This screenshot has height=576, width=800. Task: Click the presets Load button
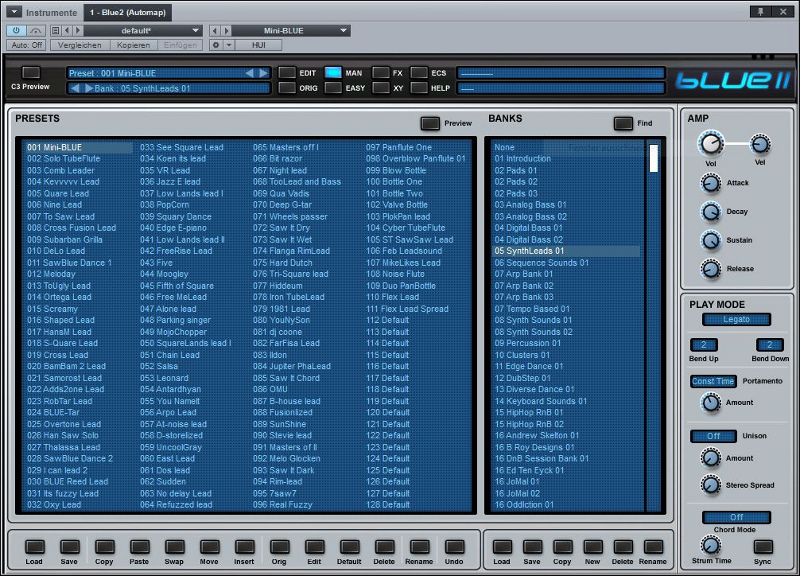coord(34,547)
